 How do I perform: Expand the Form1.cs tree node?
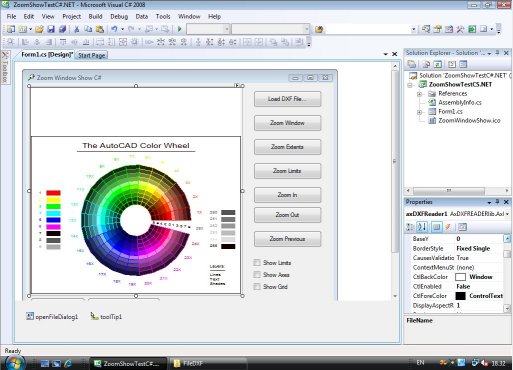click(420, 112)
